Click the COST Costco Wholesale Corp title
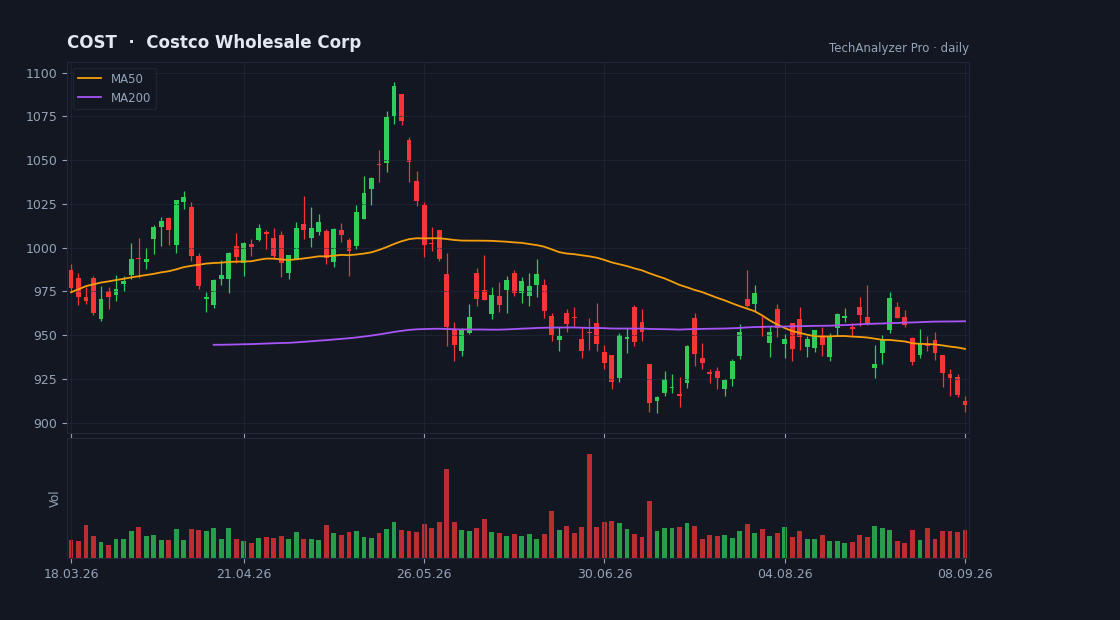Viewport: 1120px width, 620px height. (x=214, y=42)
